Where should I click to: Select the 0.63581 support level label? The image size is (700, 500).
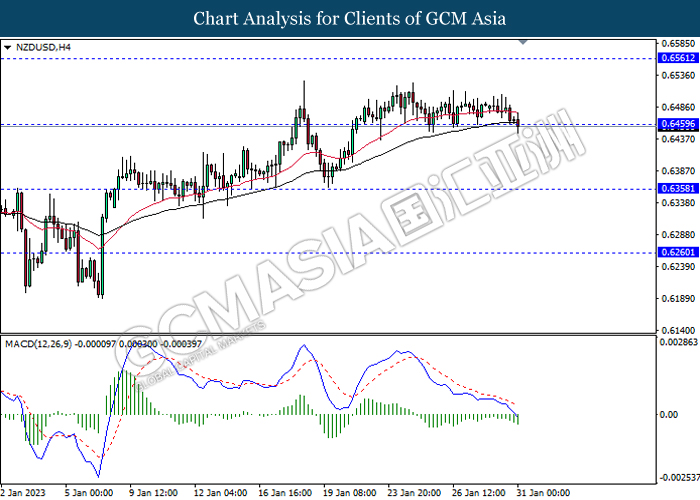pos(678,188)
